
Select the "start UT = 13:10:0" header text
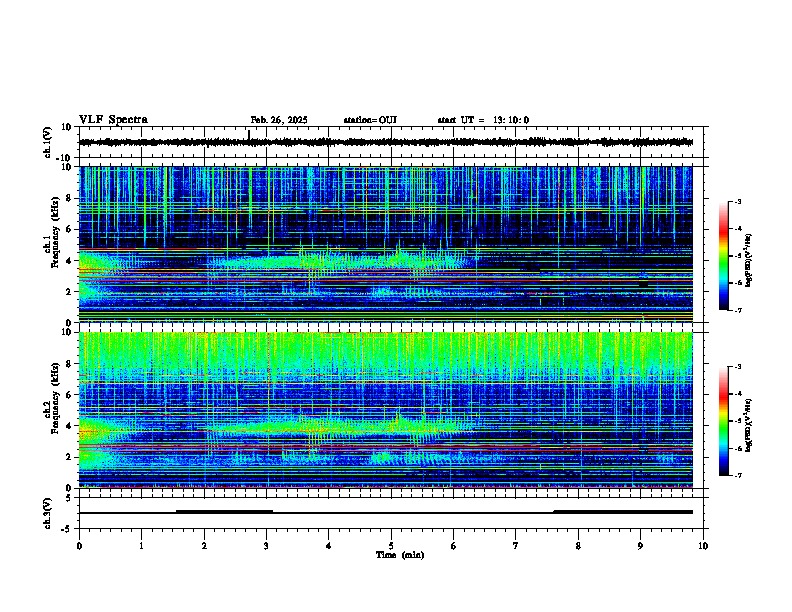coord(483,120)
